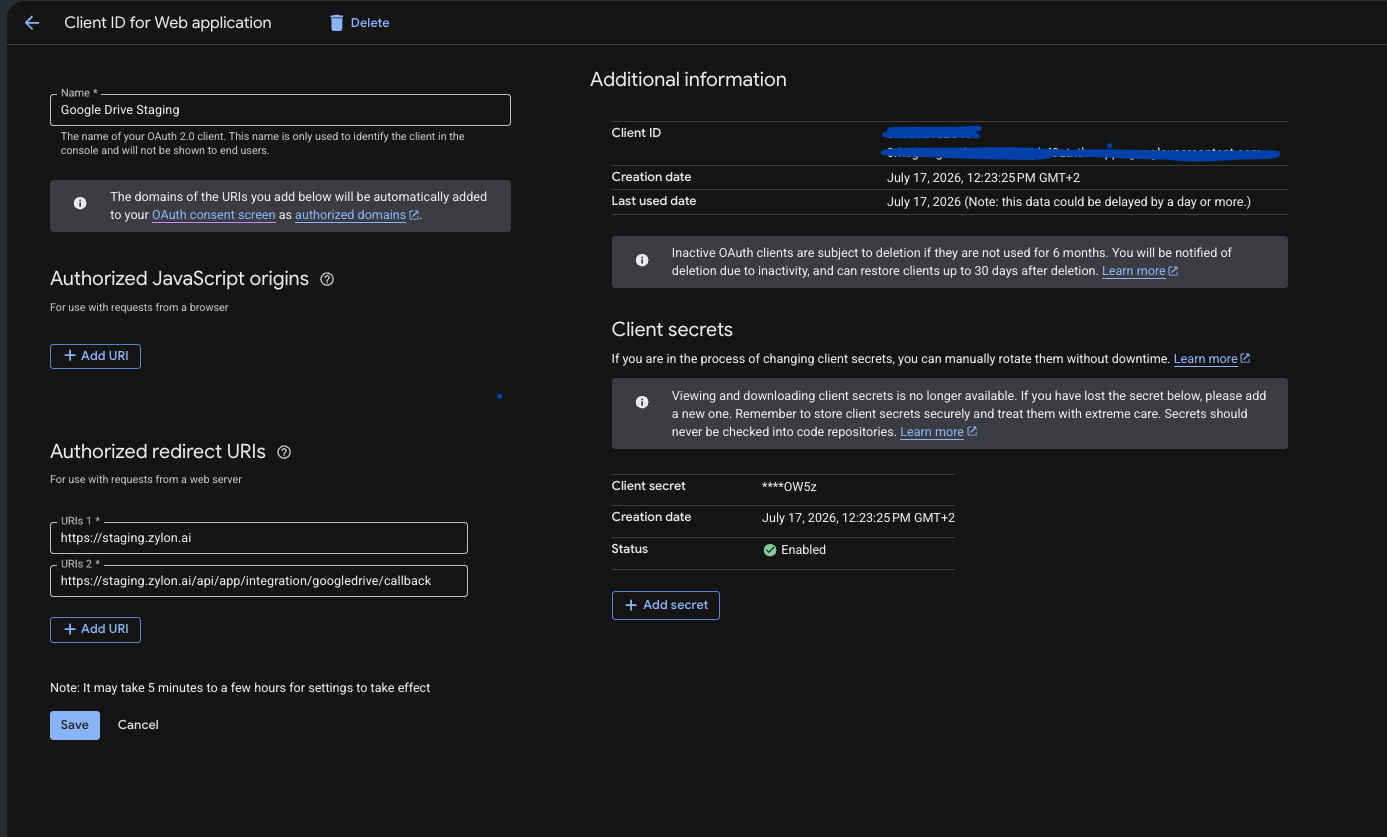The image size is (1387, 837).
Task: Open help for Authorized redirect URIs
Action: pos(284,452)
